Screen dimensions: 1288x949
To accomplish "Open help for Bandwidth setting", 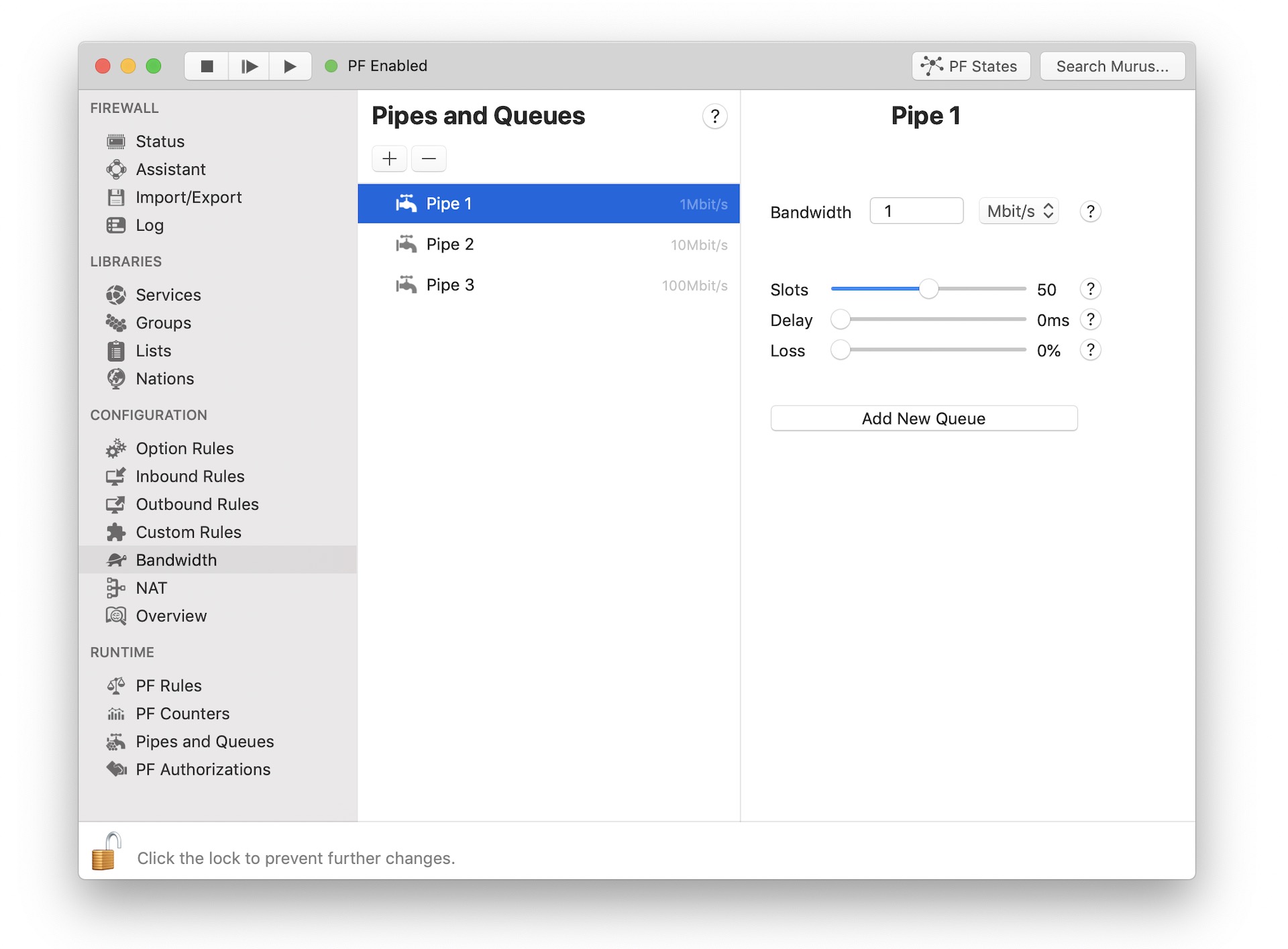I will coord(1090,212).
